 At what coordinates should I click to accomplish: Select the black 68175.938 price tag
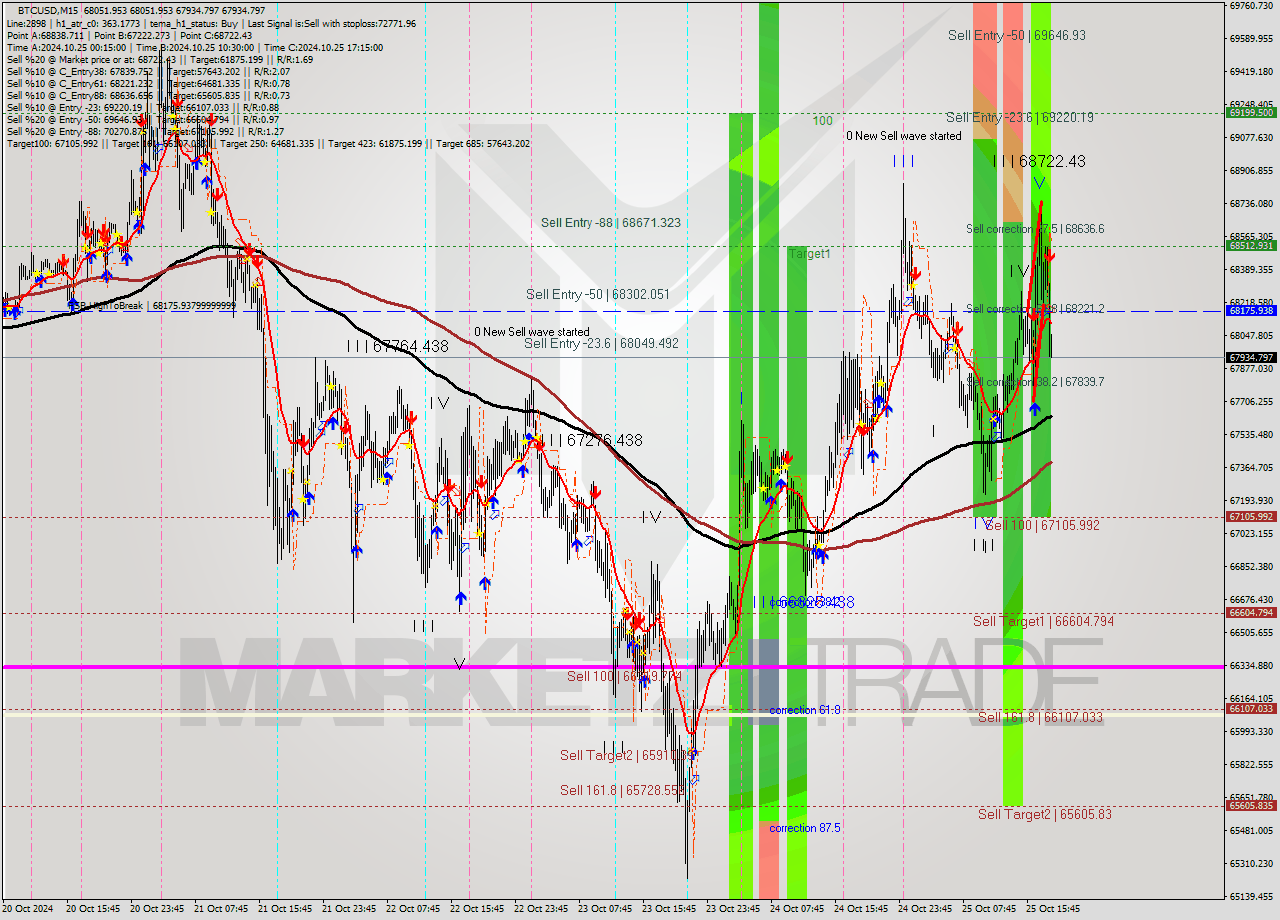(1251, 311)
